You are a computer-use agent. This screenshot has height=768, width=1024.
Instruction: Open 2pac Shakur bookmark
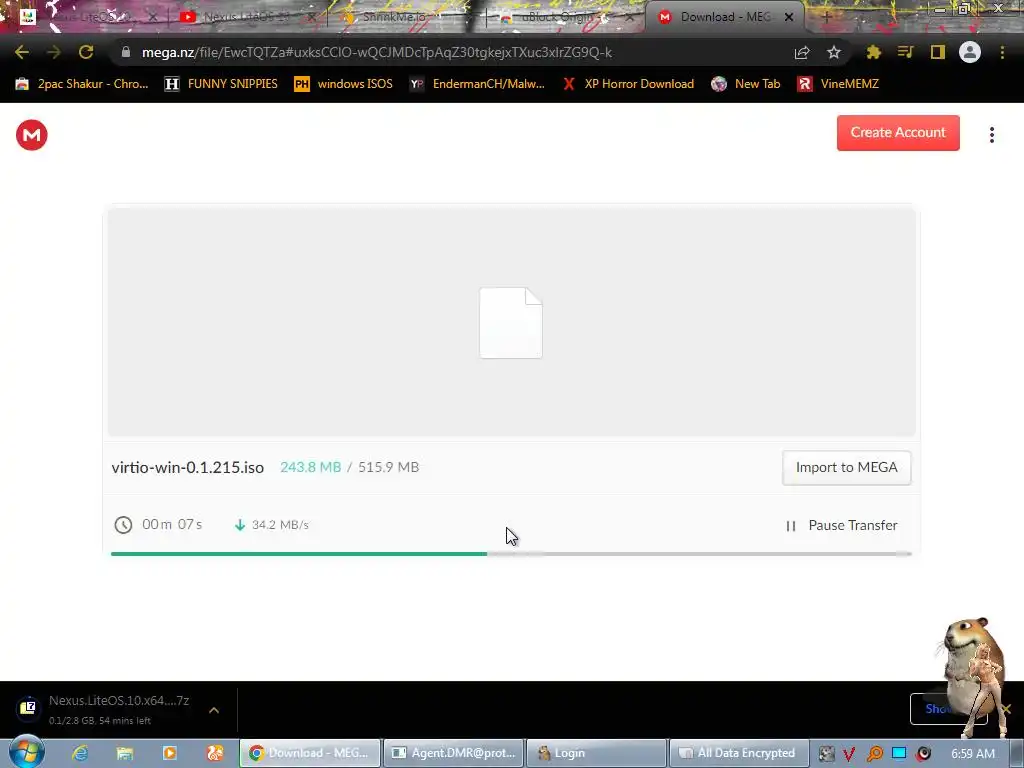click(x=82, y=84)
